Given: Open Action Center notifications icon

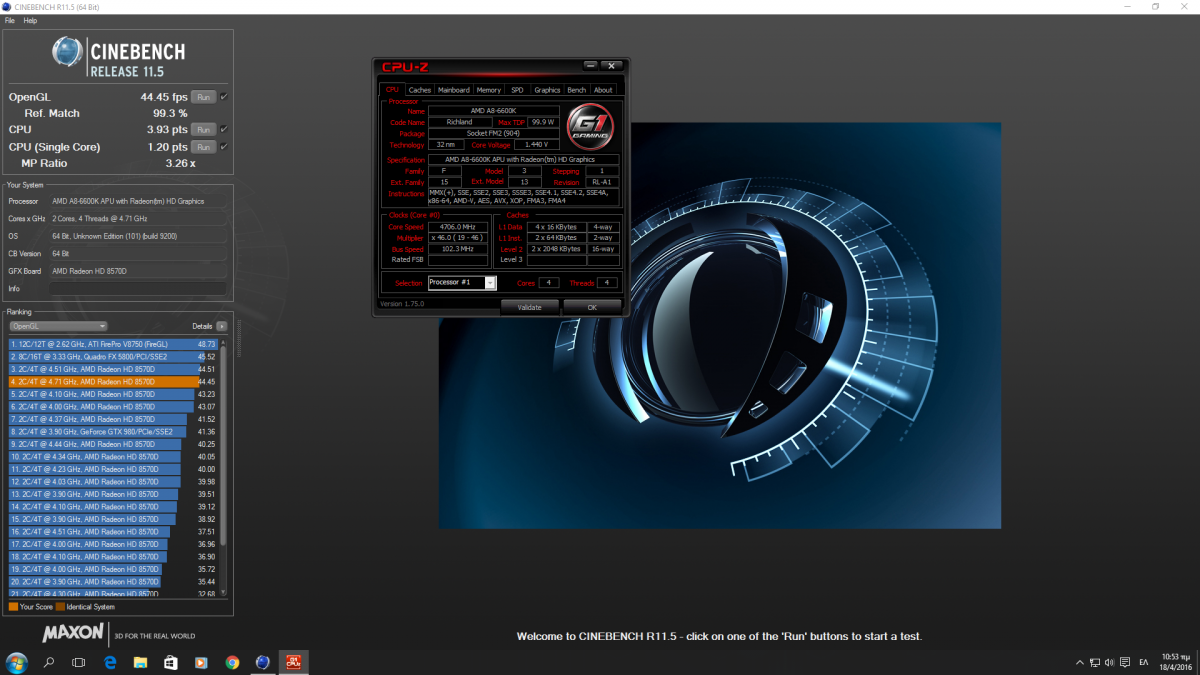Looking at the screenshot, I should click(x=1124, y=662).
